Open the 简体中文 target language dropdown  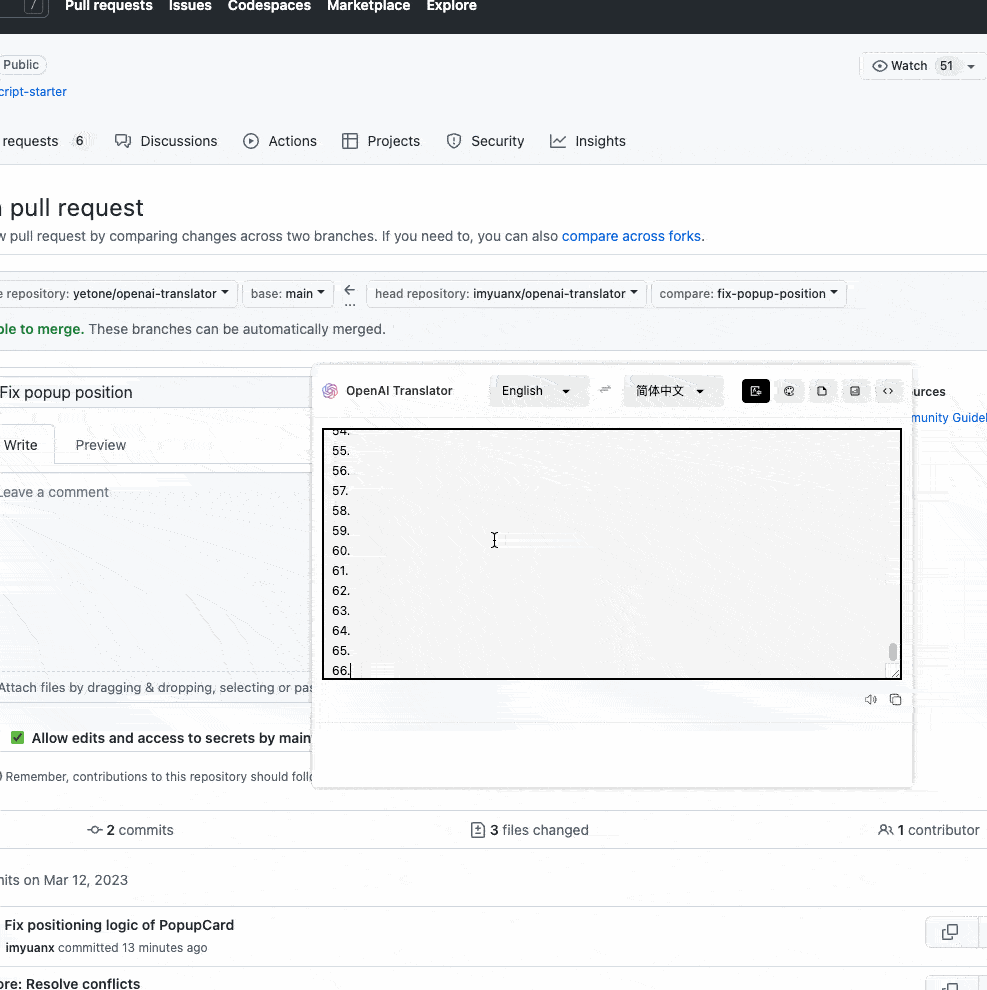pos(673,391)
